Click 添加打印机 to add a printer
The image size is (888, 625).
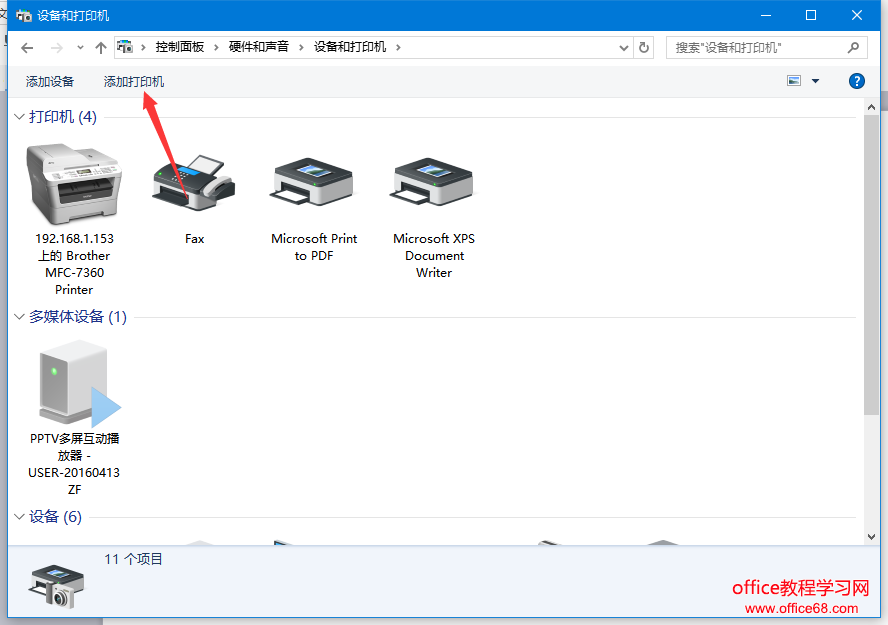(133, 81)
